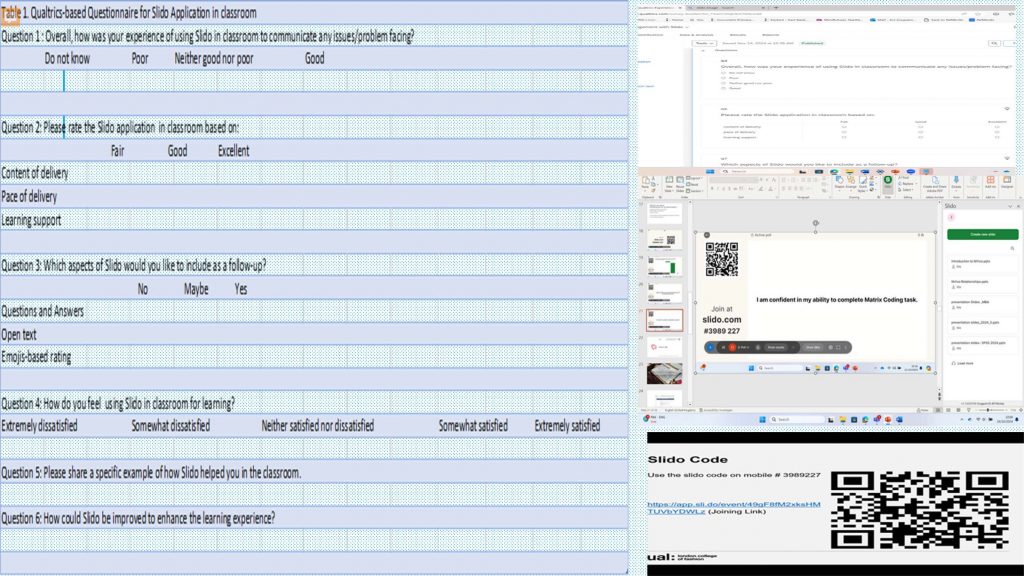This screenshot has width=1024, height=576.
Task: Click Reuse Slides in PowerPoint ribbon
Action: tap(680, 184)
